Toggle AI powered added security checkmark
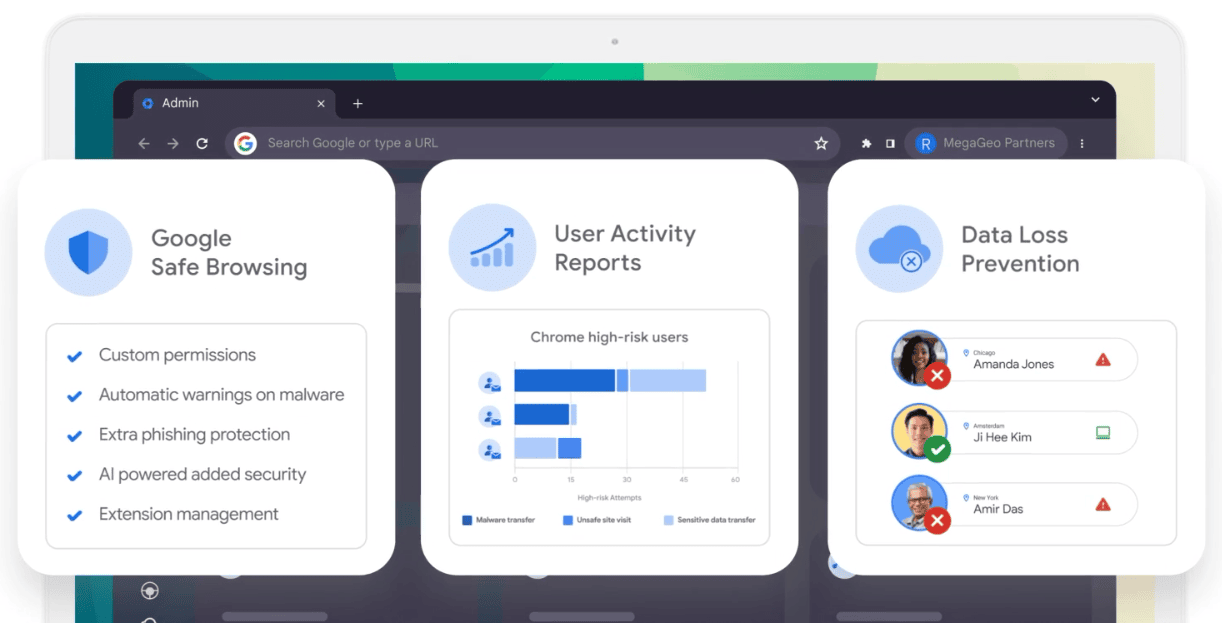Screen dimensions: 1222x629 (74, 476)
